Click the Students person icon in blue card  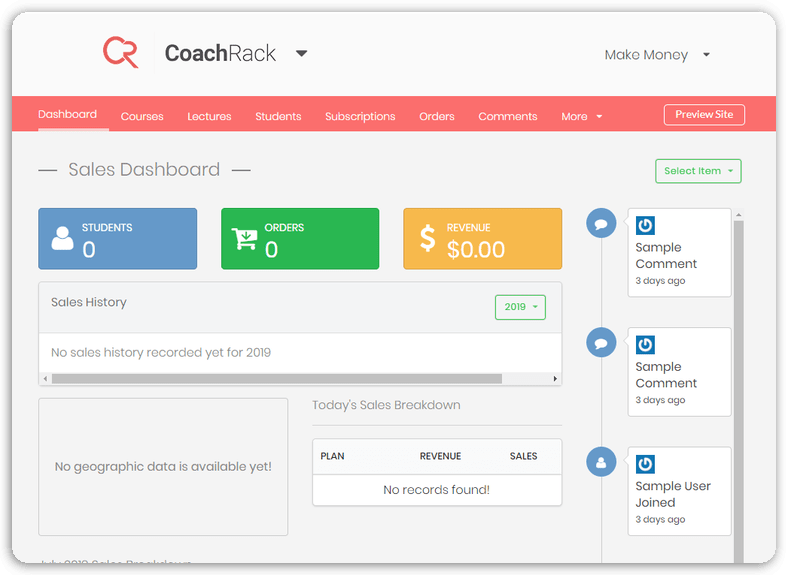[62, 238]
